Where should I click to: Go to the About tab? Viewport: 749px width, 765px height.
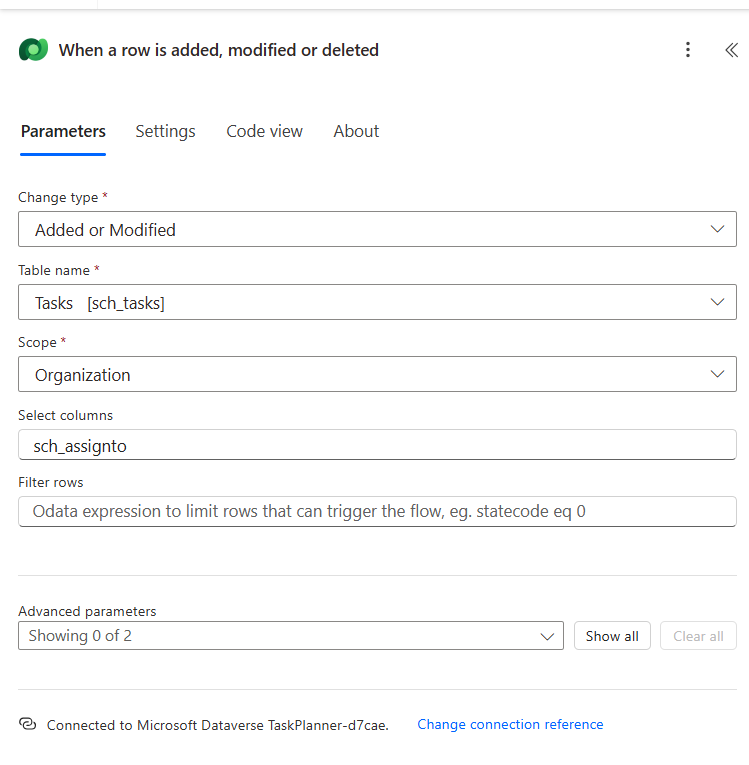[356, 131]
